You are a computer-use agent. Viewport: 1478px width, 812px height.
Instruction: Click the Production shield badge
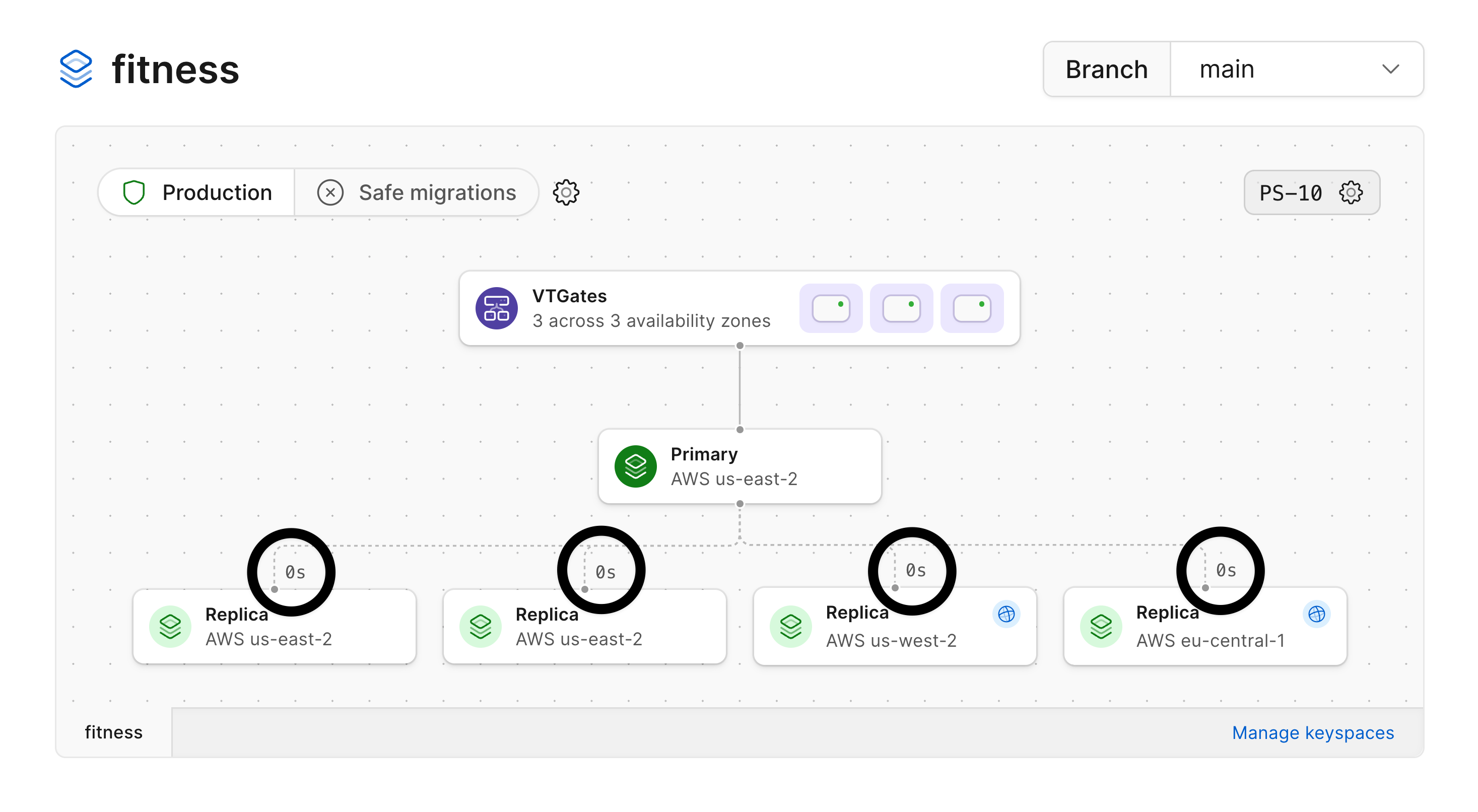pos(197,193)
